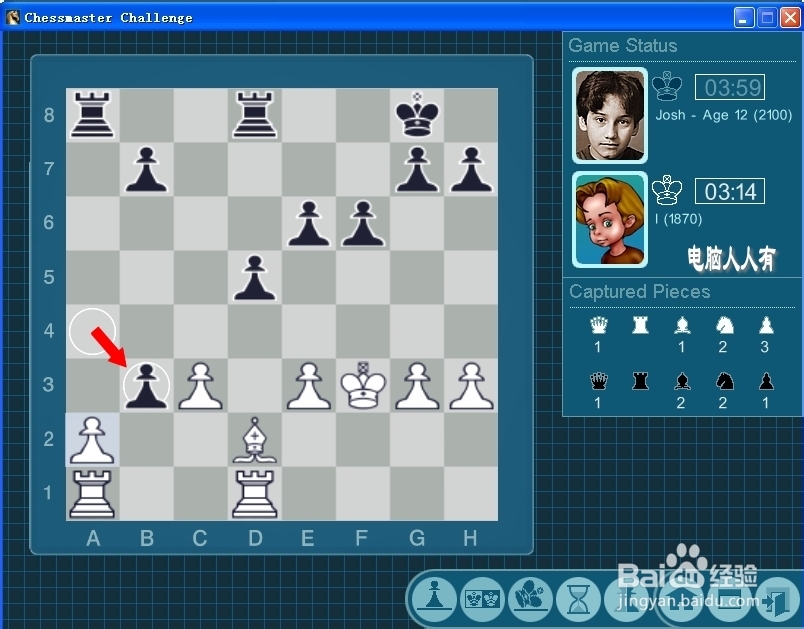Viewport: 804px width, 629px height.
Task: Click the player's 03:14 clock
Action: point(730,191)
